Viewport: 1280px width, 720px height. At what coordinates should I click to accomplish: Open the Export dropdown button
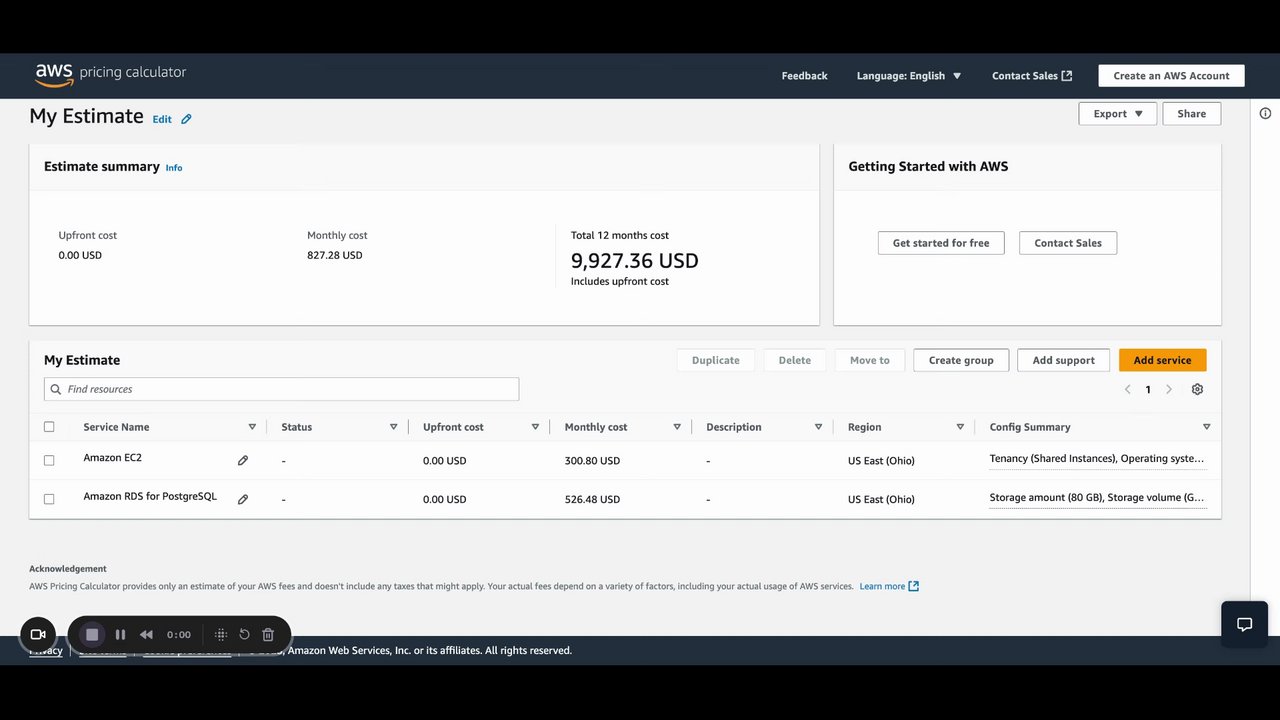[1117, 114]
